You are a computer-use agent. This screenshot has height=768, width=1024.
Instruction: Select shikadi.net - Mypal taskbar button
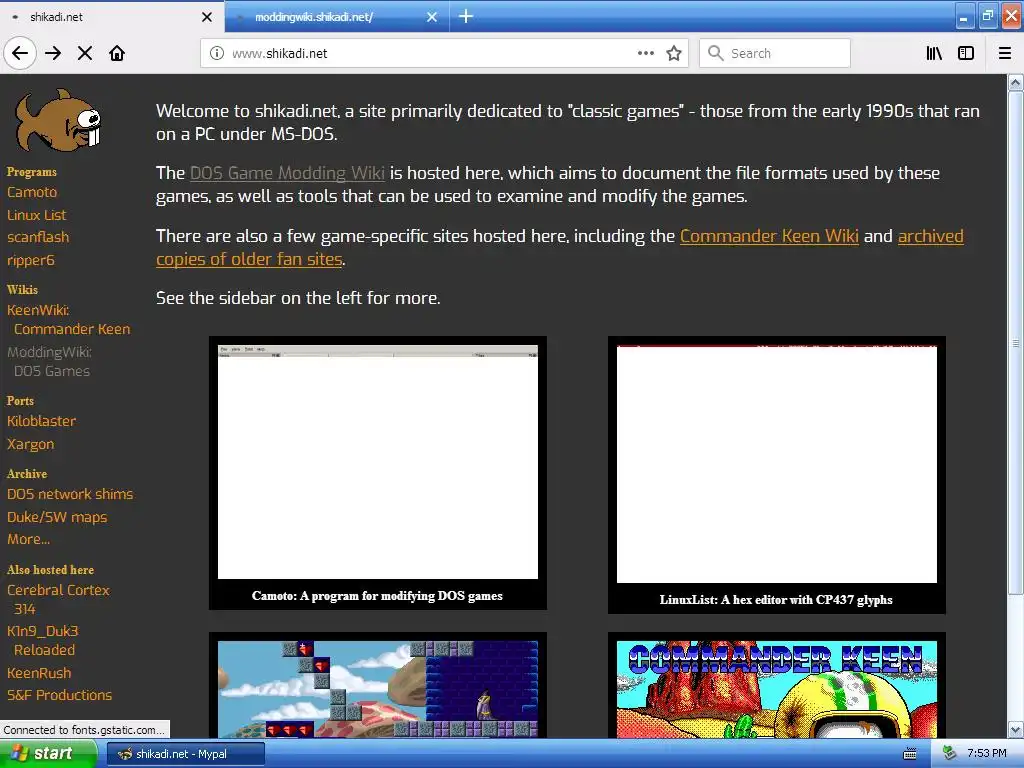(x=185, y=754)
